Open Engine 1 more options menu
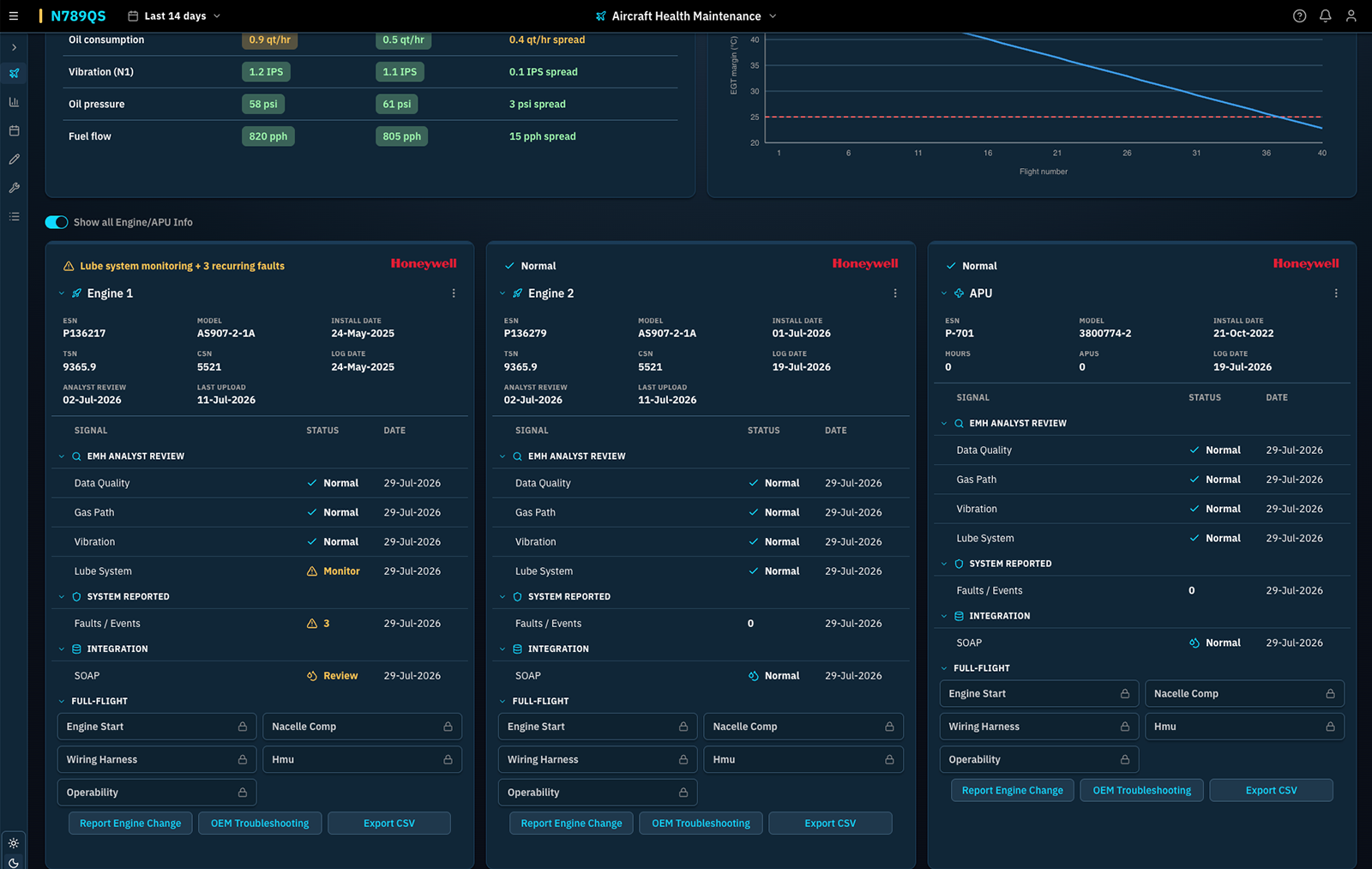 click(x=454, y=293)
